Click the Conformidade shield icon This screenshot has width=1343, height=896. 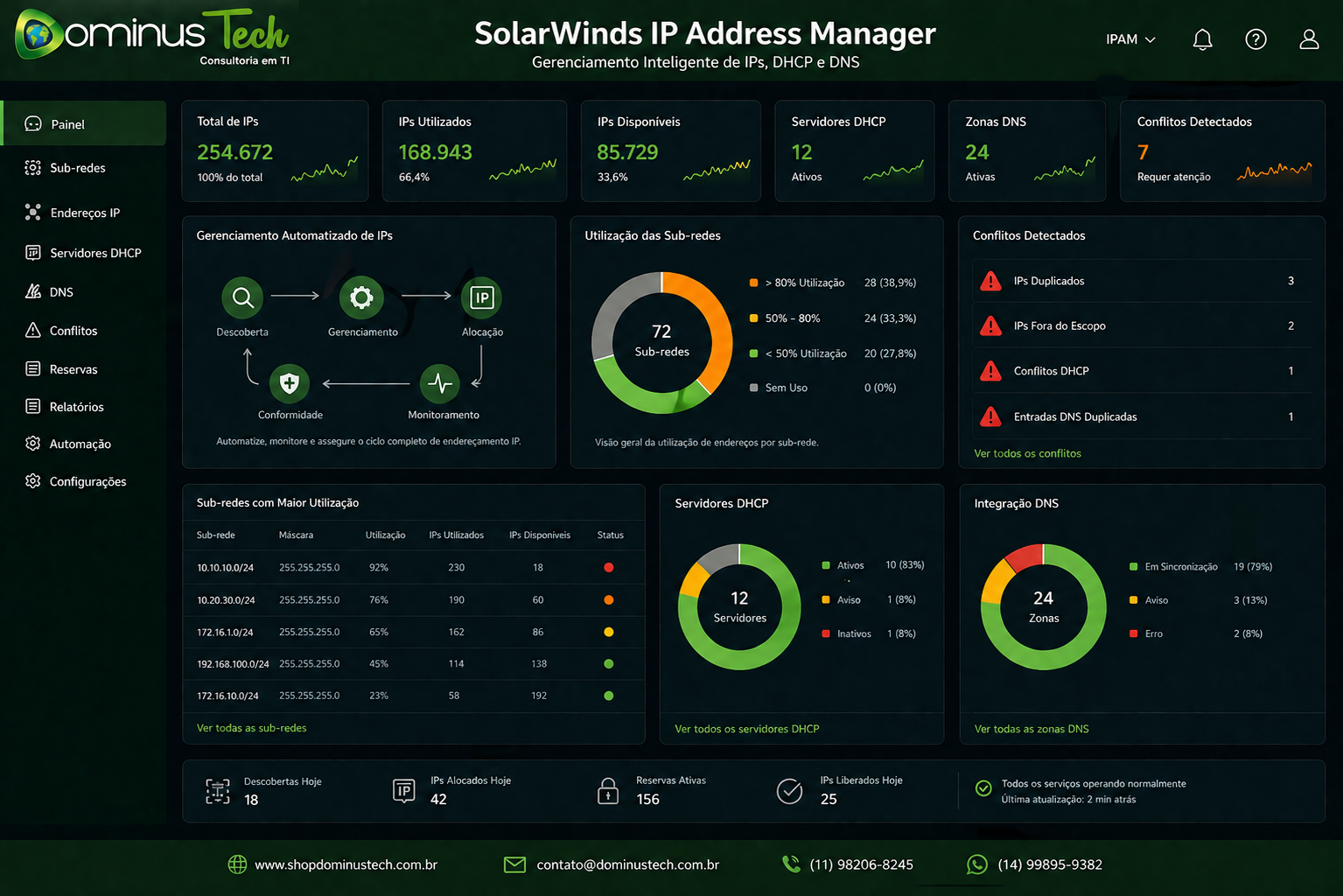[290, 383]
